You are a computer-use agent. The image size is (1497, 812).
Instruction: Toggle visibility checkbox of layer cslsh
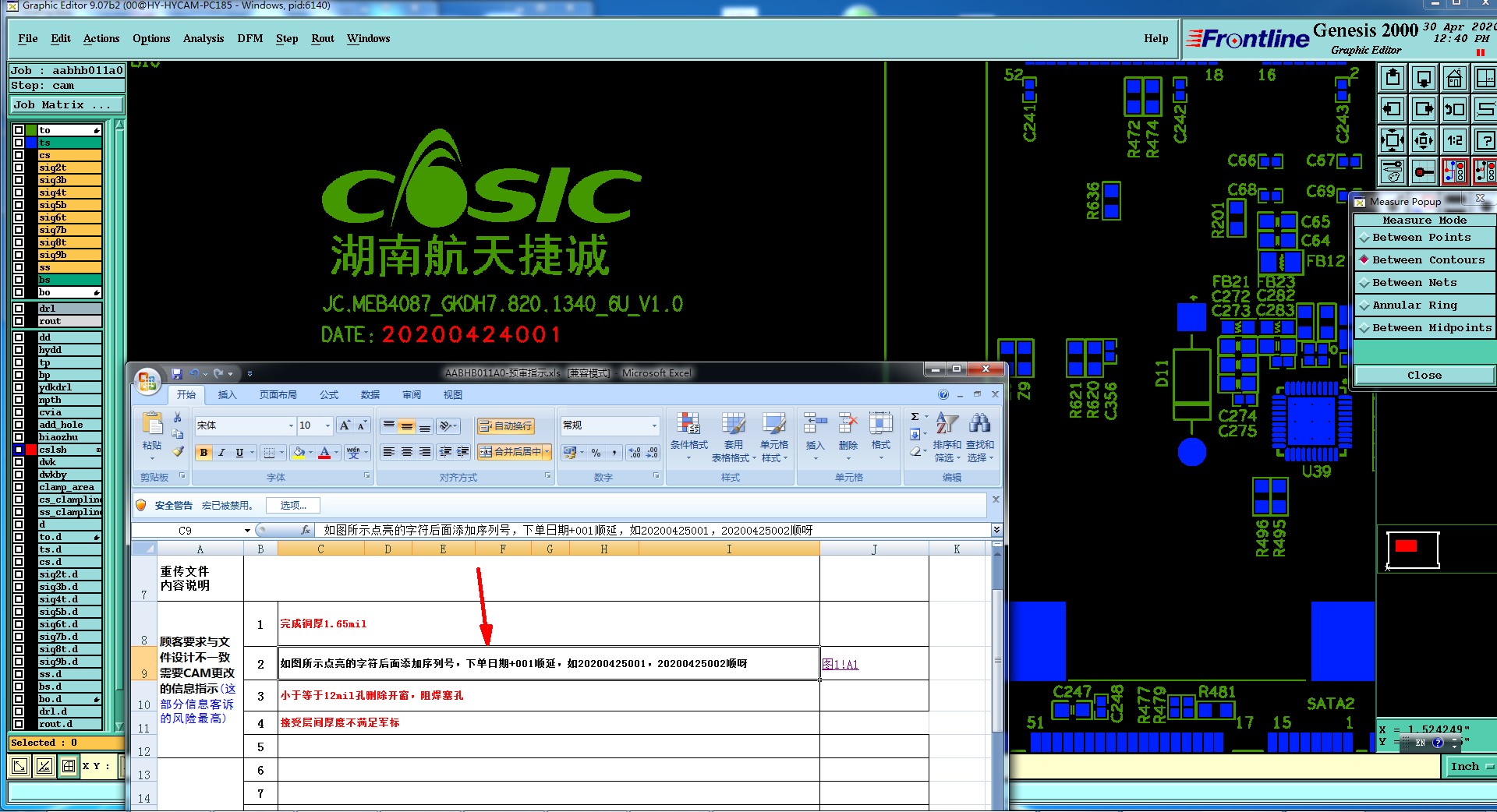(x=19, y=450)
